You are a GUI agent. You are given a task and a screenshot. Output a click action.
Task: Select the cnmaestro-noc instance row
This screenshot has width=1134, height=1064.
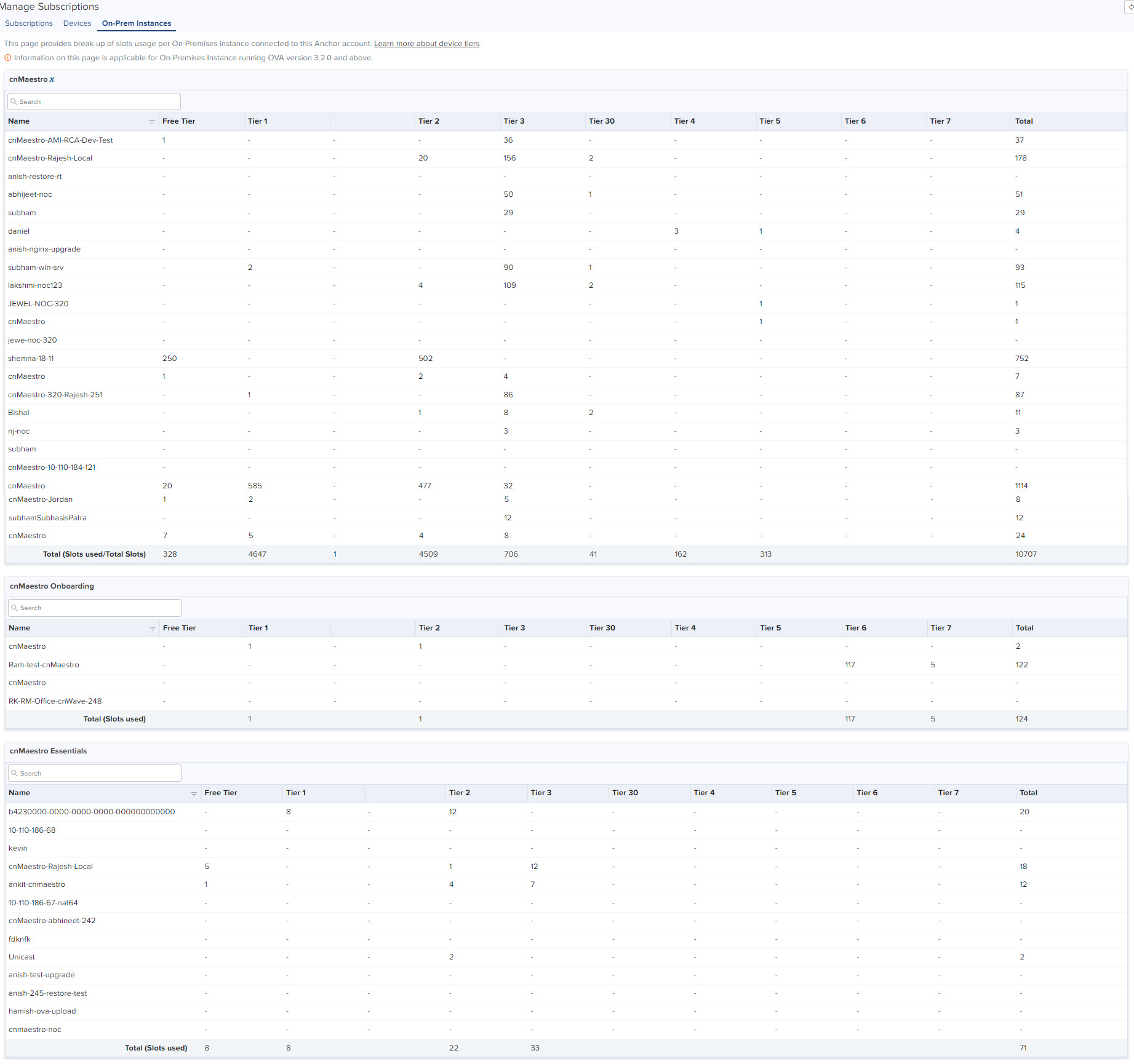[566, 1030]
